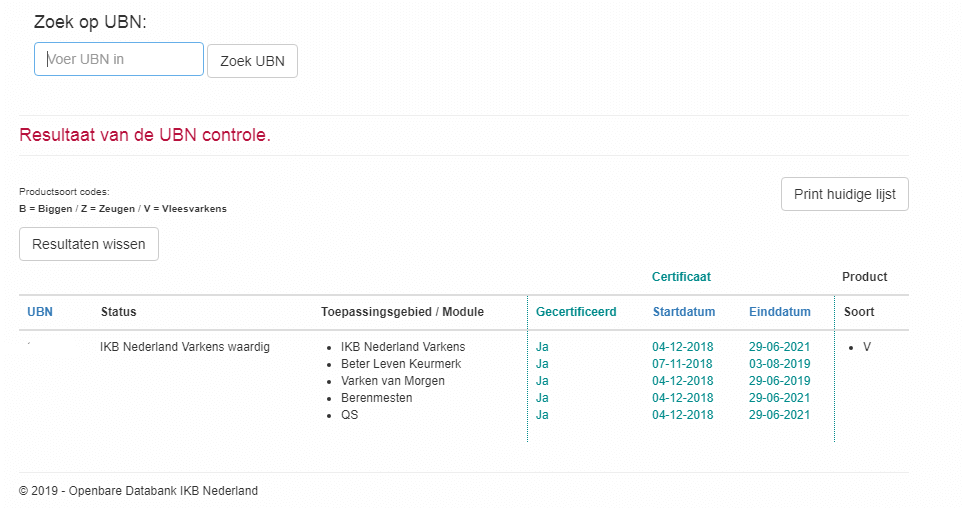This screenshot has width=969, height=508.
Task: Click the Productsoort codes legend line
Action: coord(123,209)
